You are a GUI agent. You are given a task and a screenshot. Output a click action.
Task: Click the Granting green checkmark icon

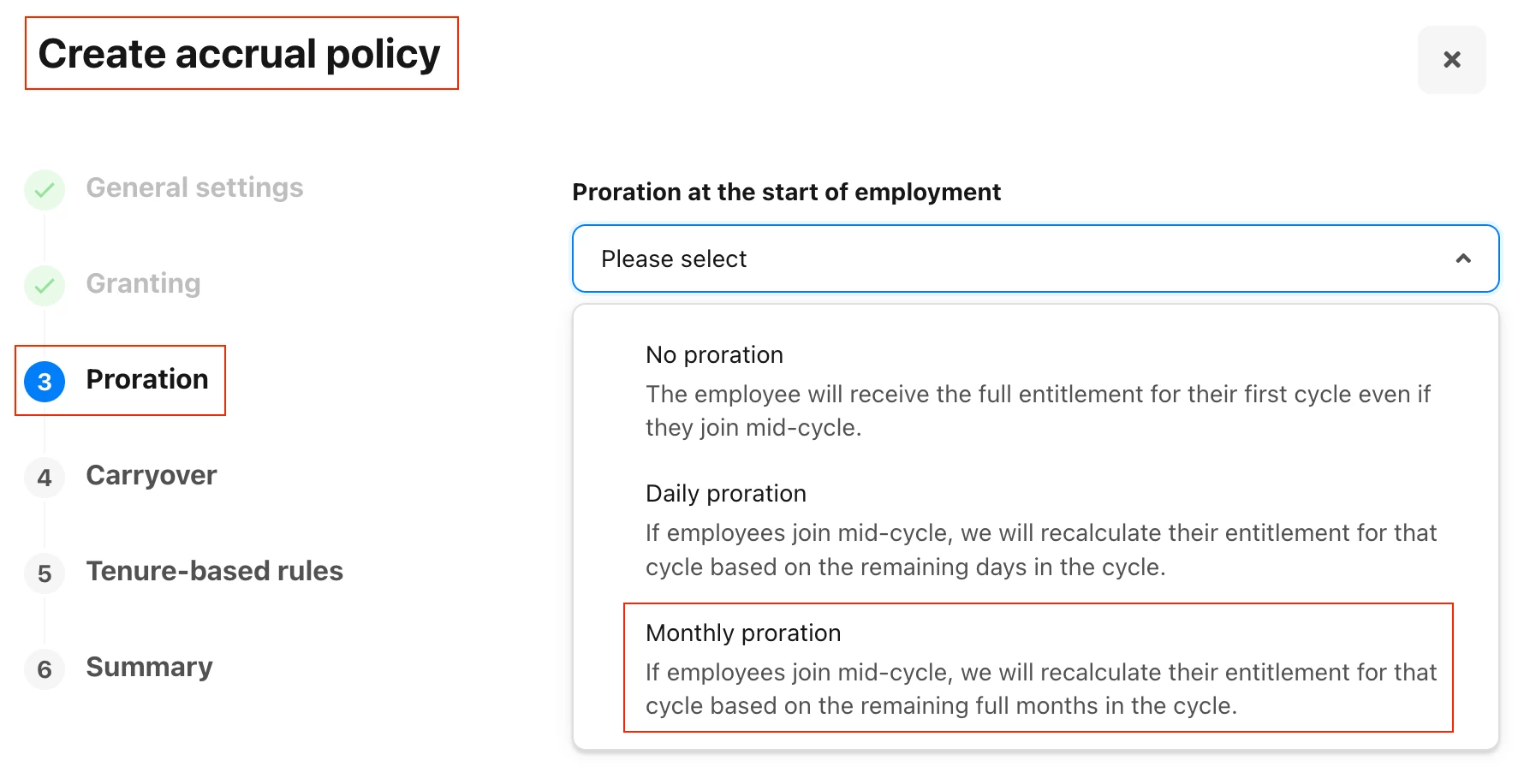[45, 286]
